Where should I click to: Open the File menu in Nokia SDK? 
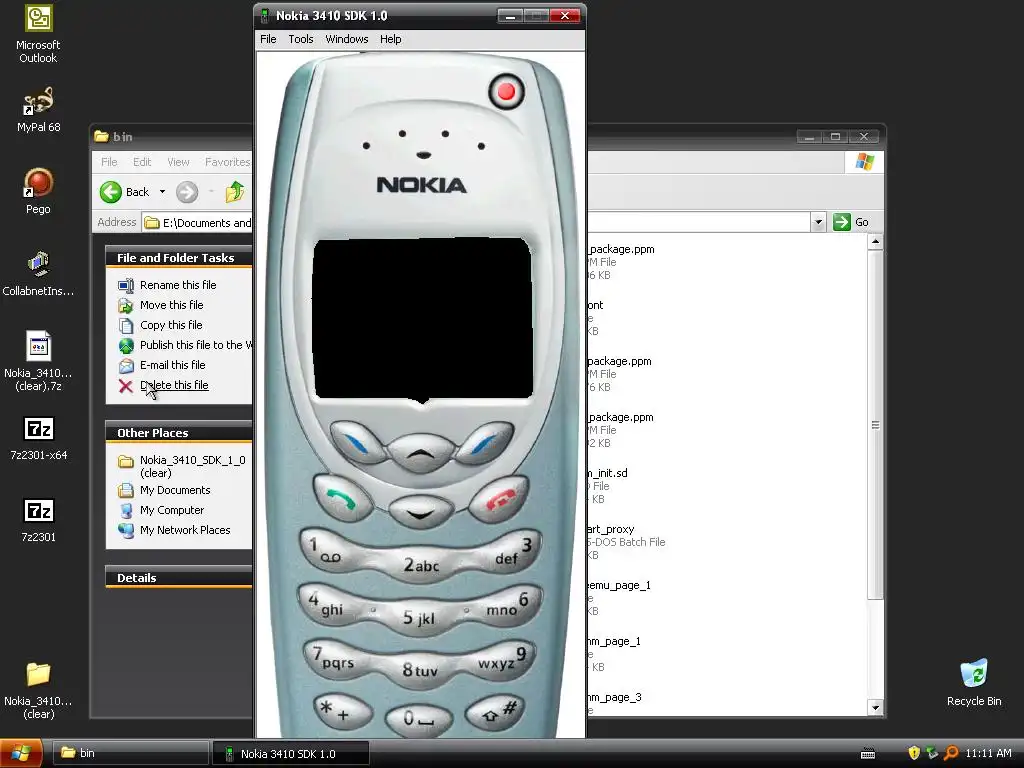268,39
